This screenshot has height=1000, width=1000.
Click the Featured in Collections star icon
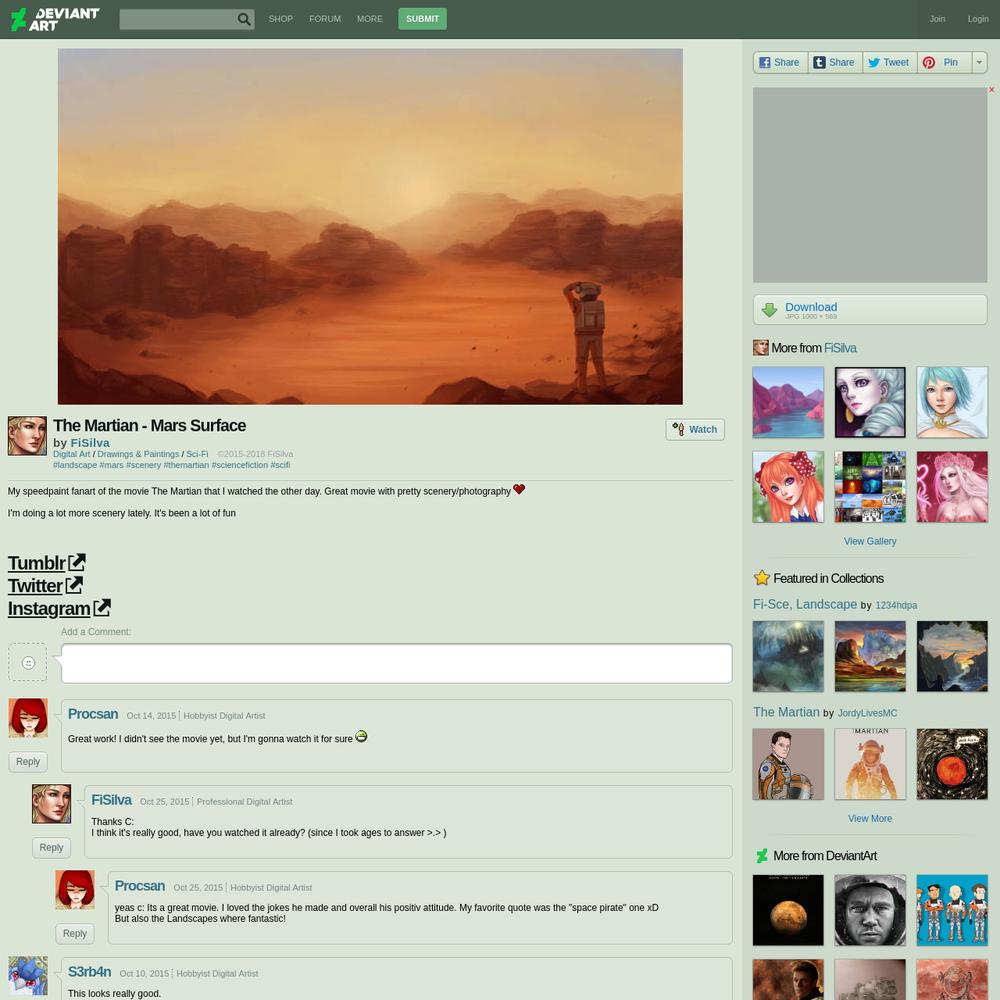[761, 578]
